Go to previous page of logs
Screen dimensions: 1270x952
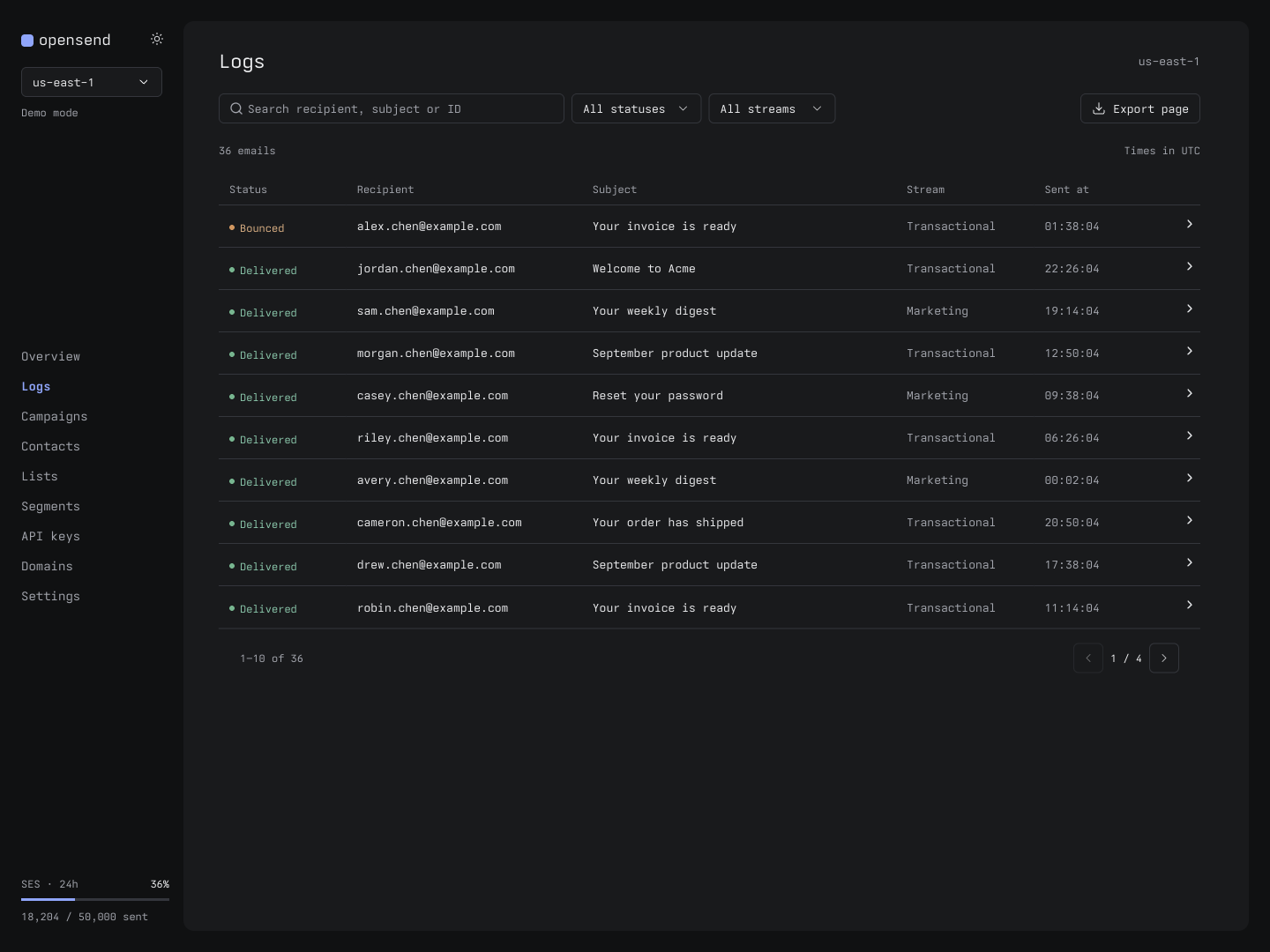[1088, 658]
